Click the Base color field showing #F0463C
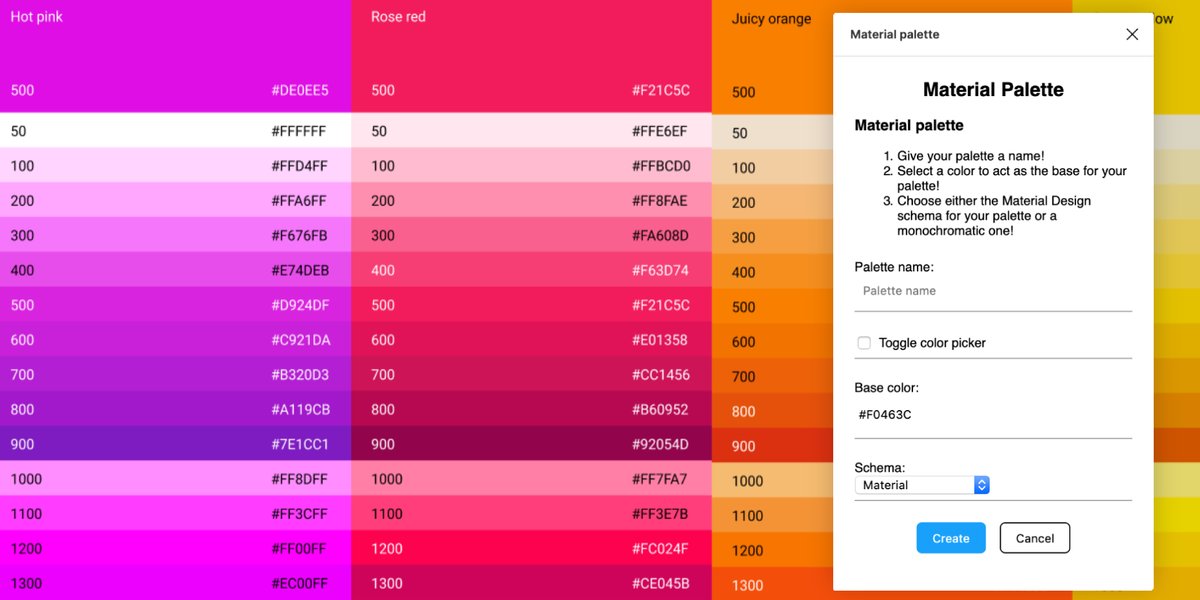This screenshot has width=1200, height=600. [992, 414]
